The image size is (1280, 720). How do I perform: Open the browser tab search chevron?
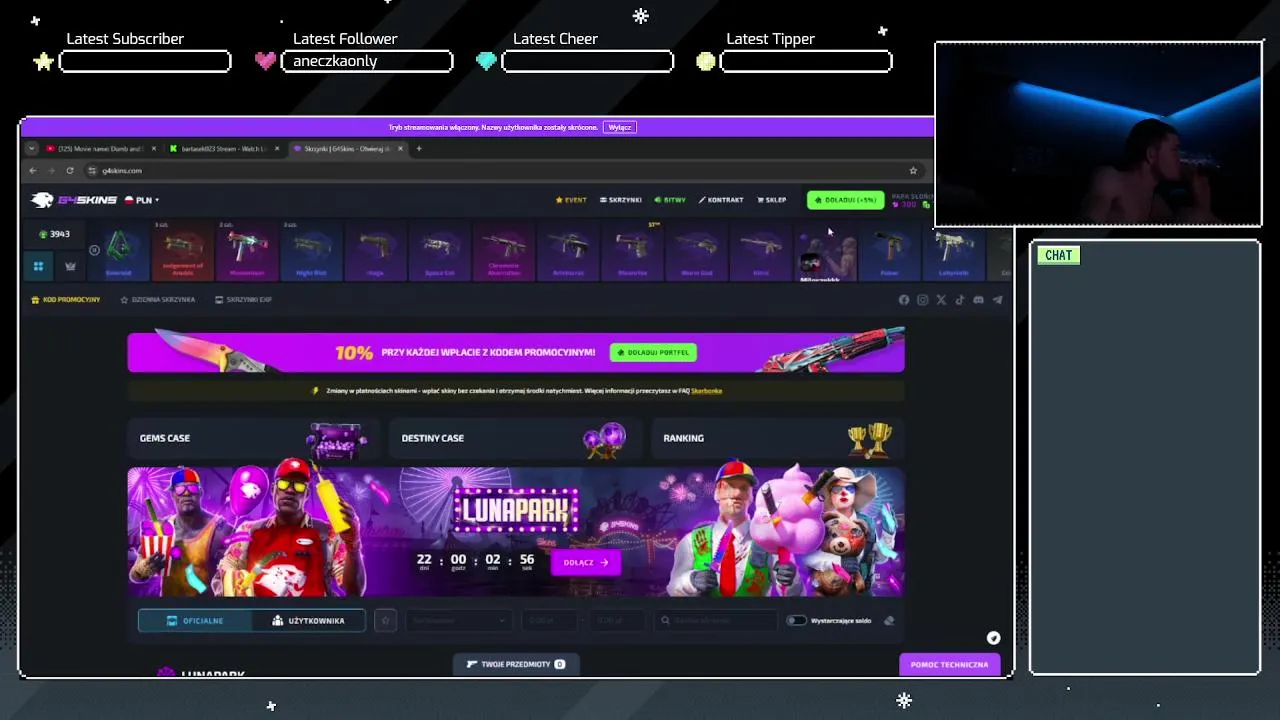tap(31, 149)
